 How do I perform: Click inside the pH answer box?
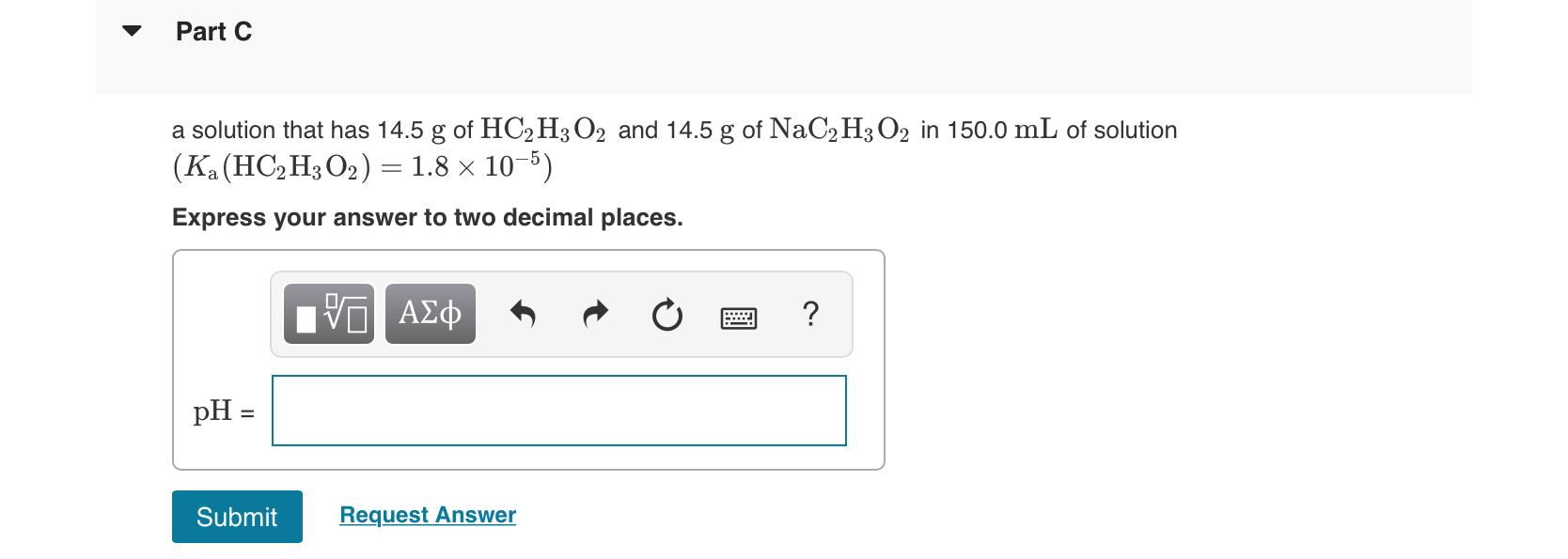click(x=558, y=411)
